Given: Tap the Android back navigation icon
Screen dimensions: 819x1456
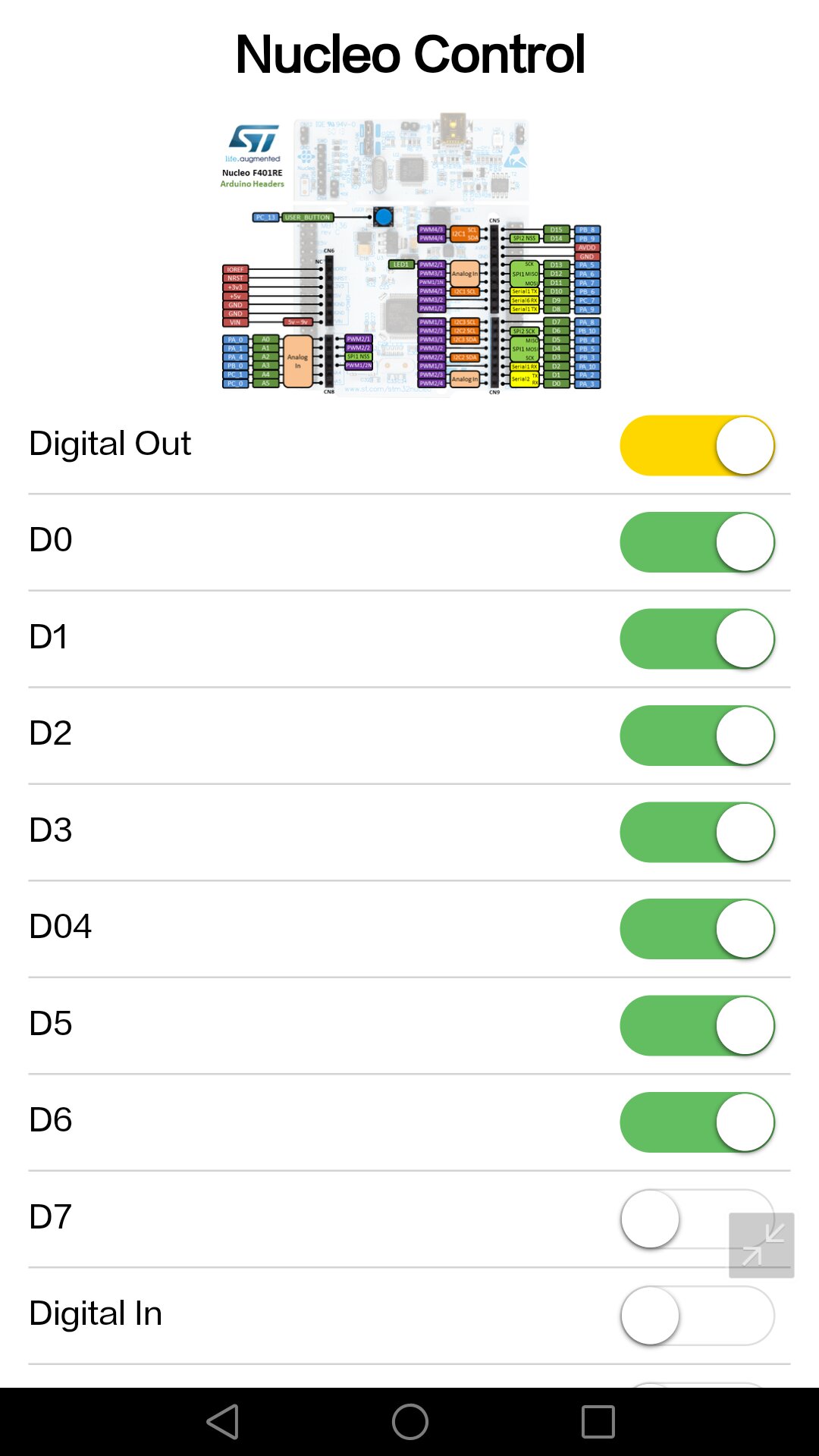Looking at the screenshot, I should pos(223,1421).
